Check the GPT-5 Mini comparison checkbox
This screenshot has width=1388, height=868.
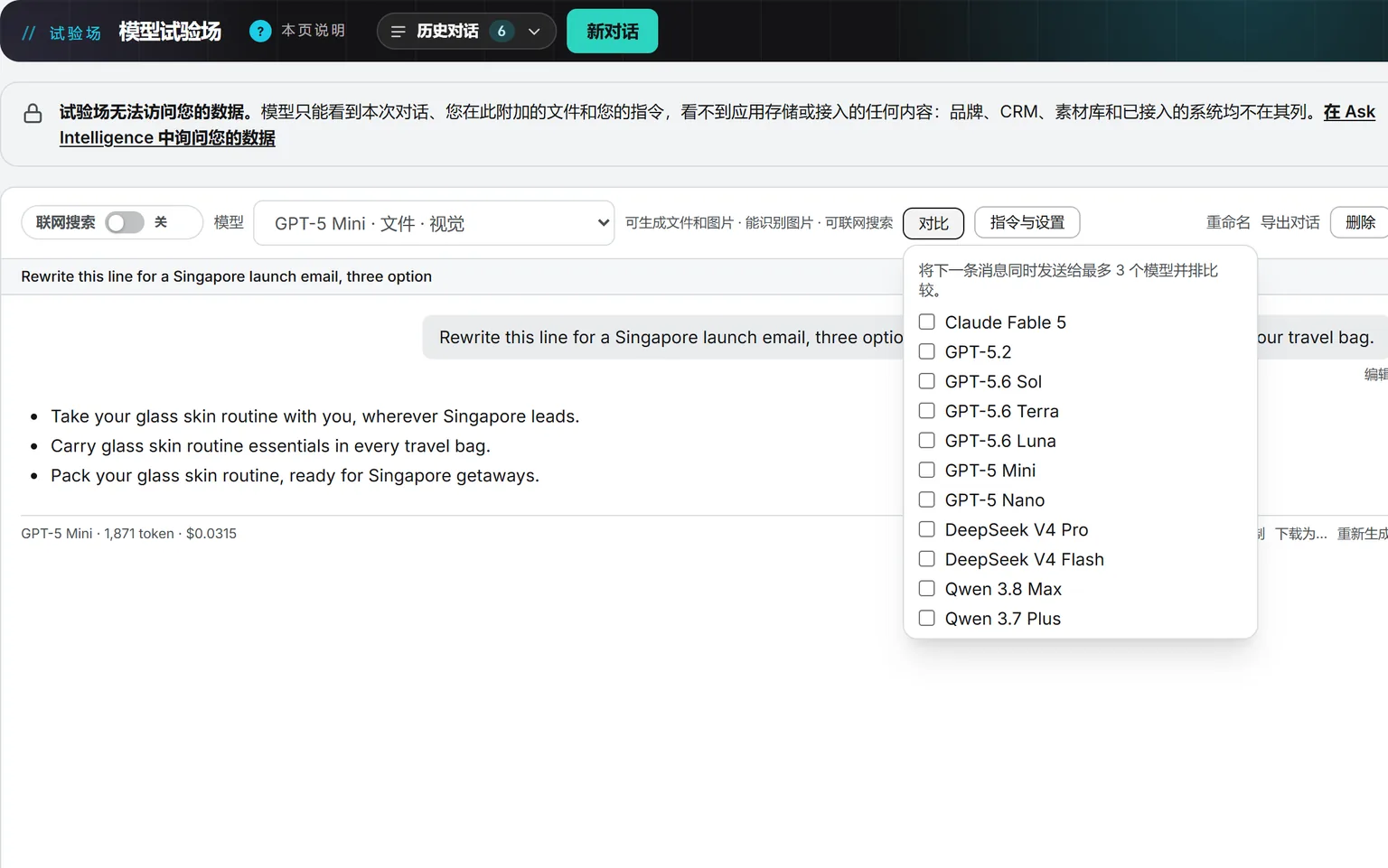pyautogui.click(x=926, y=470)
